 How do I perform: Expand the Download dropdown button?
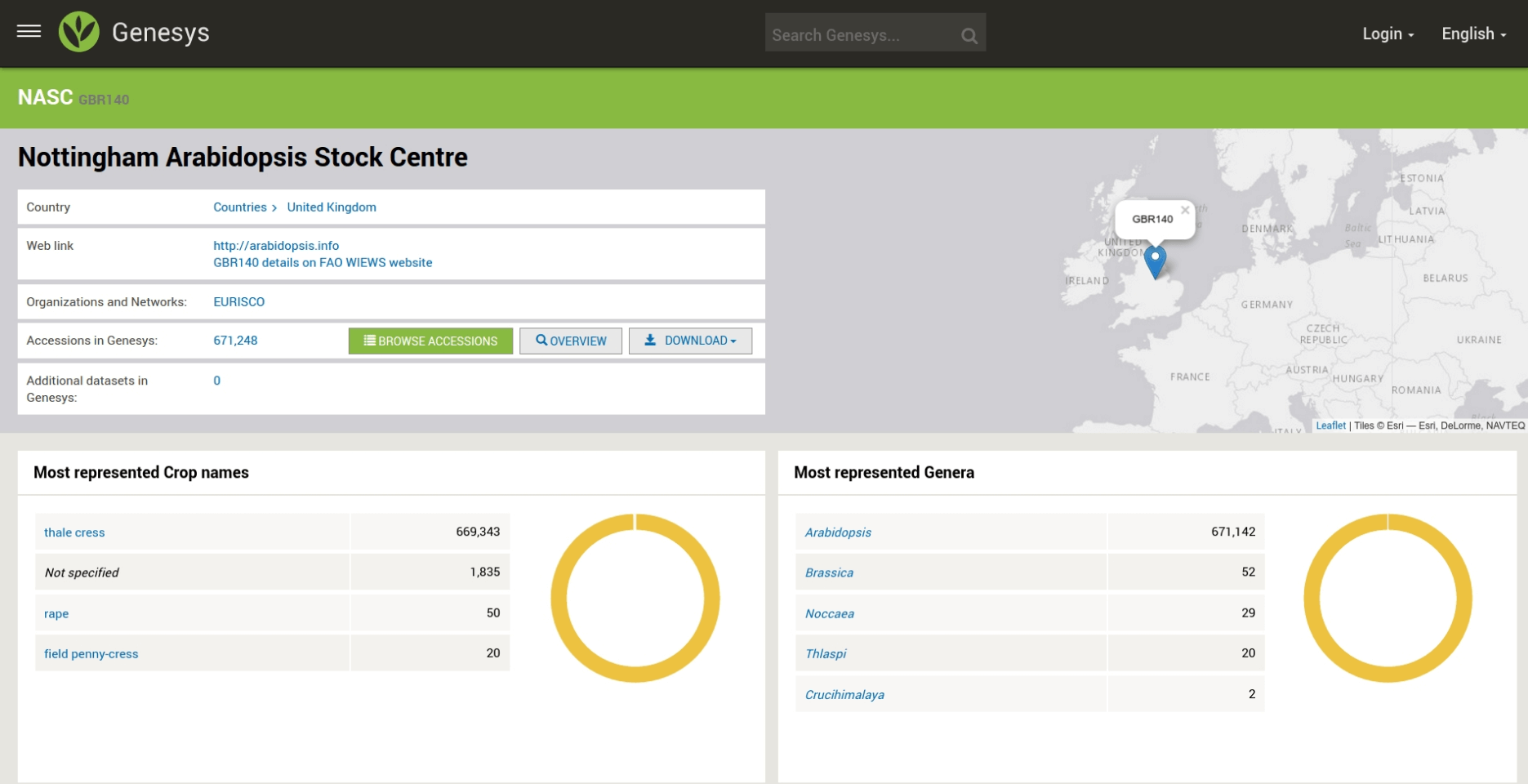(x=690, y=341)
